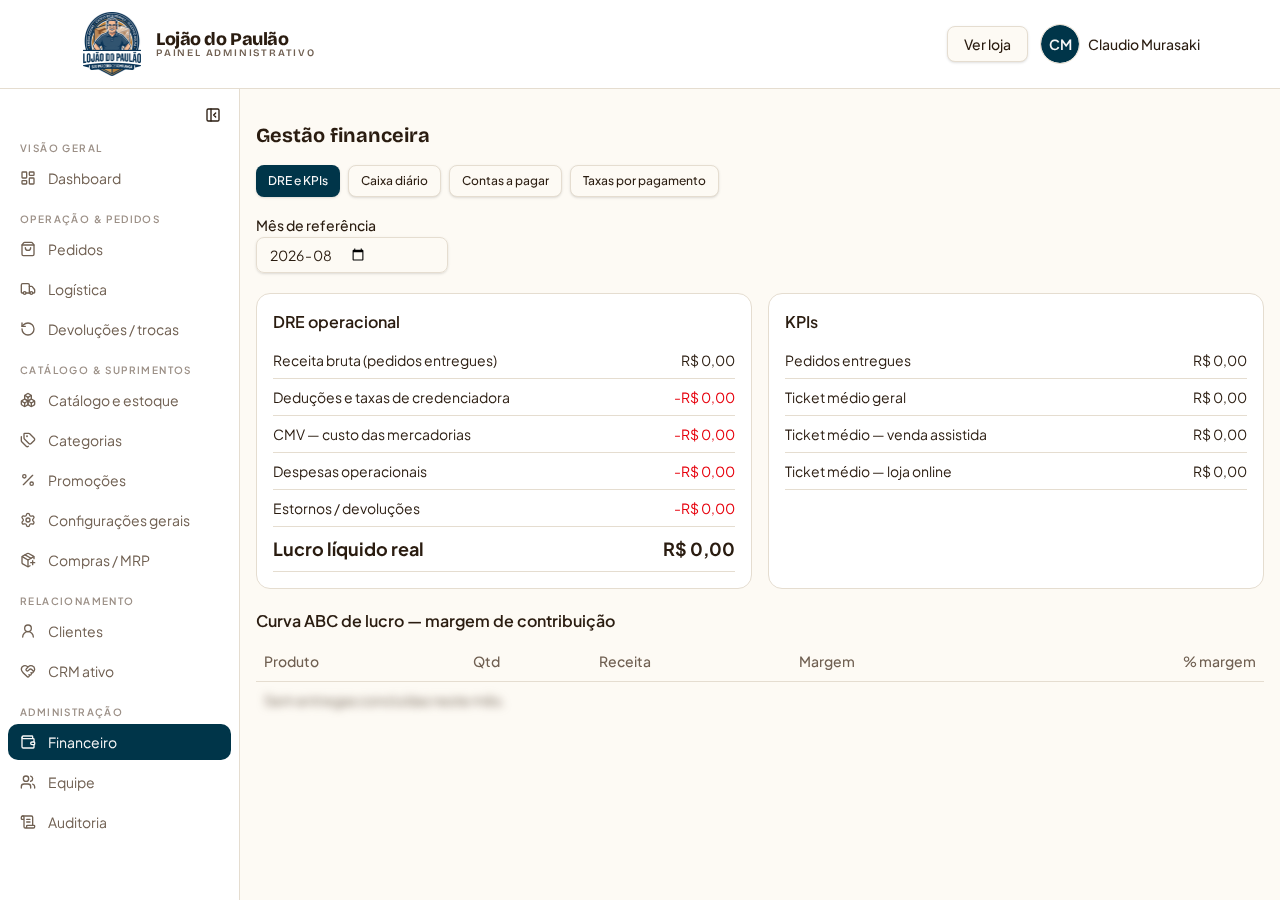Viewport: 1280px width, 900px height.
Task: Click the Logística truck icon
Action: pos(28,289)
